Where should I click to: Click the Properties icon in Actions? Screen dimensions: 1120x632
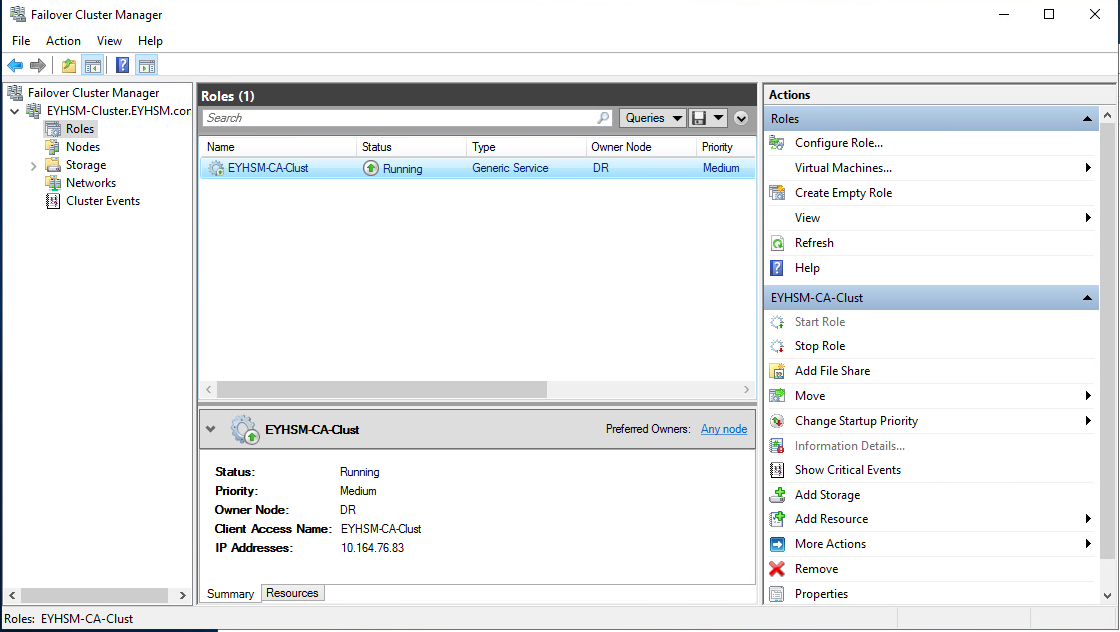pos(777,593)
